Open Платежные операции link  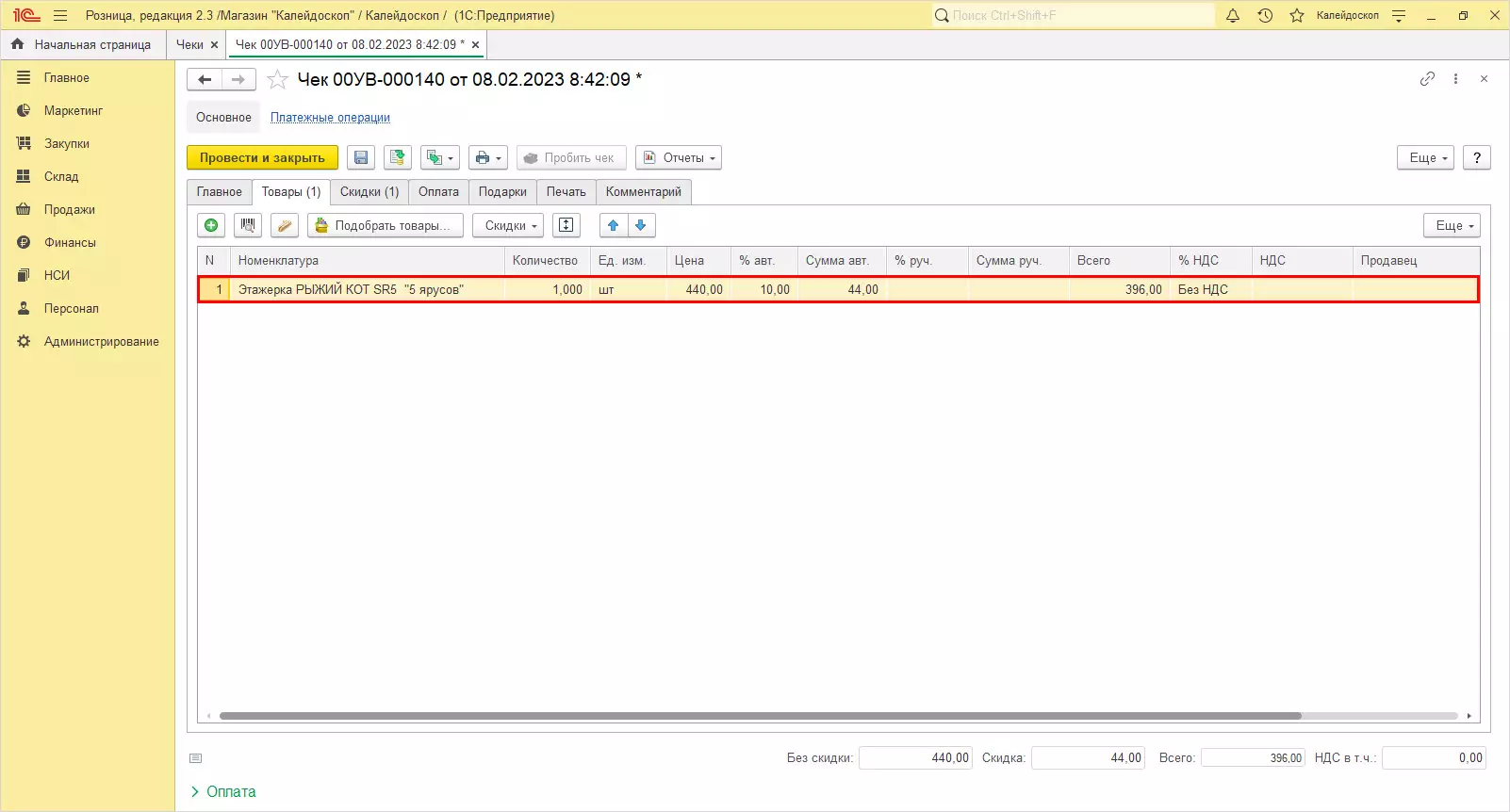pyautogui.click(x=330, y=118)
